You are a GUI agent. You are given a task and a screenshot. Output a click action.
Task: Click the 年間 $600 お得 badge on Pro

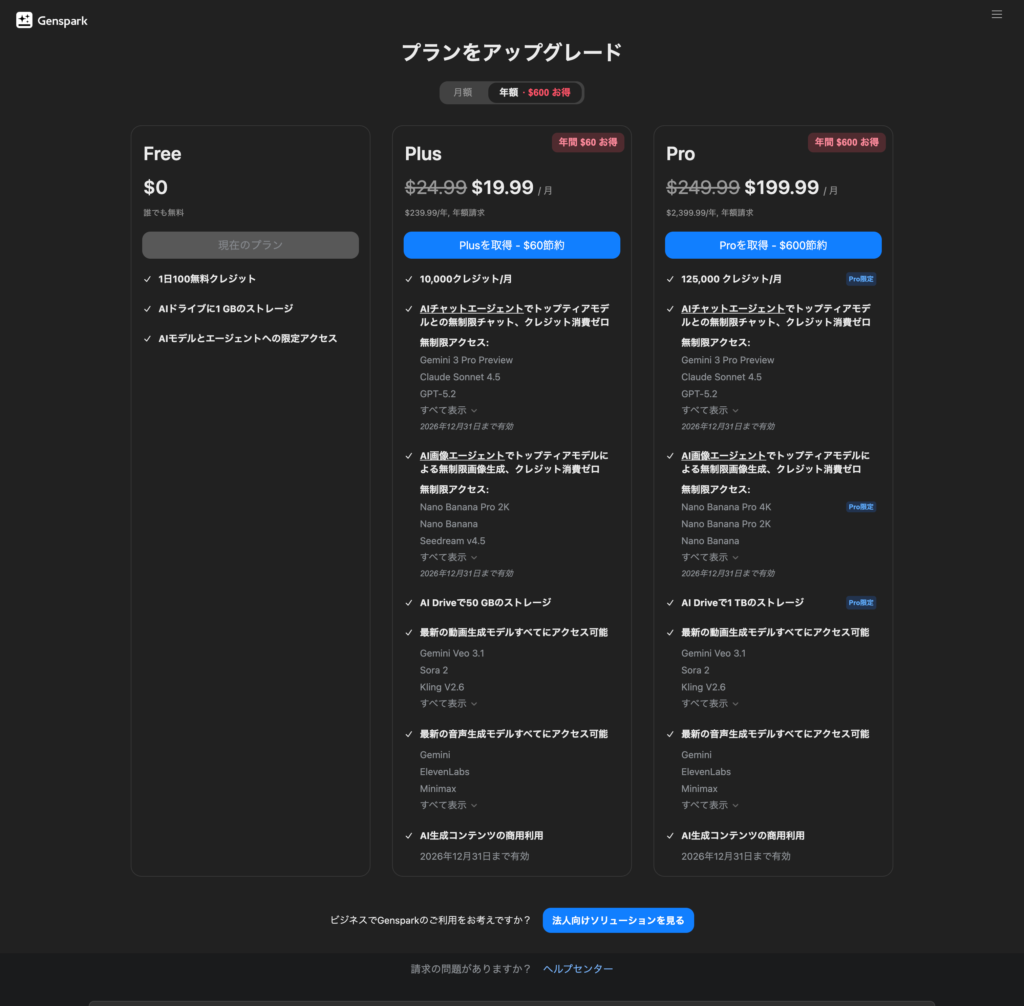846,142
